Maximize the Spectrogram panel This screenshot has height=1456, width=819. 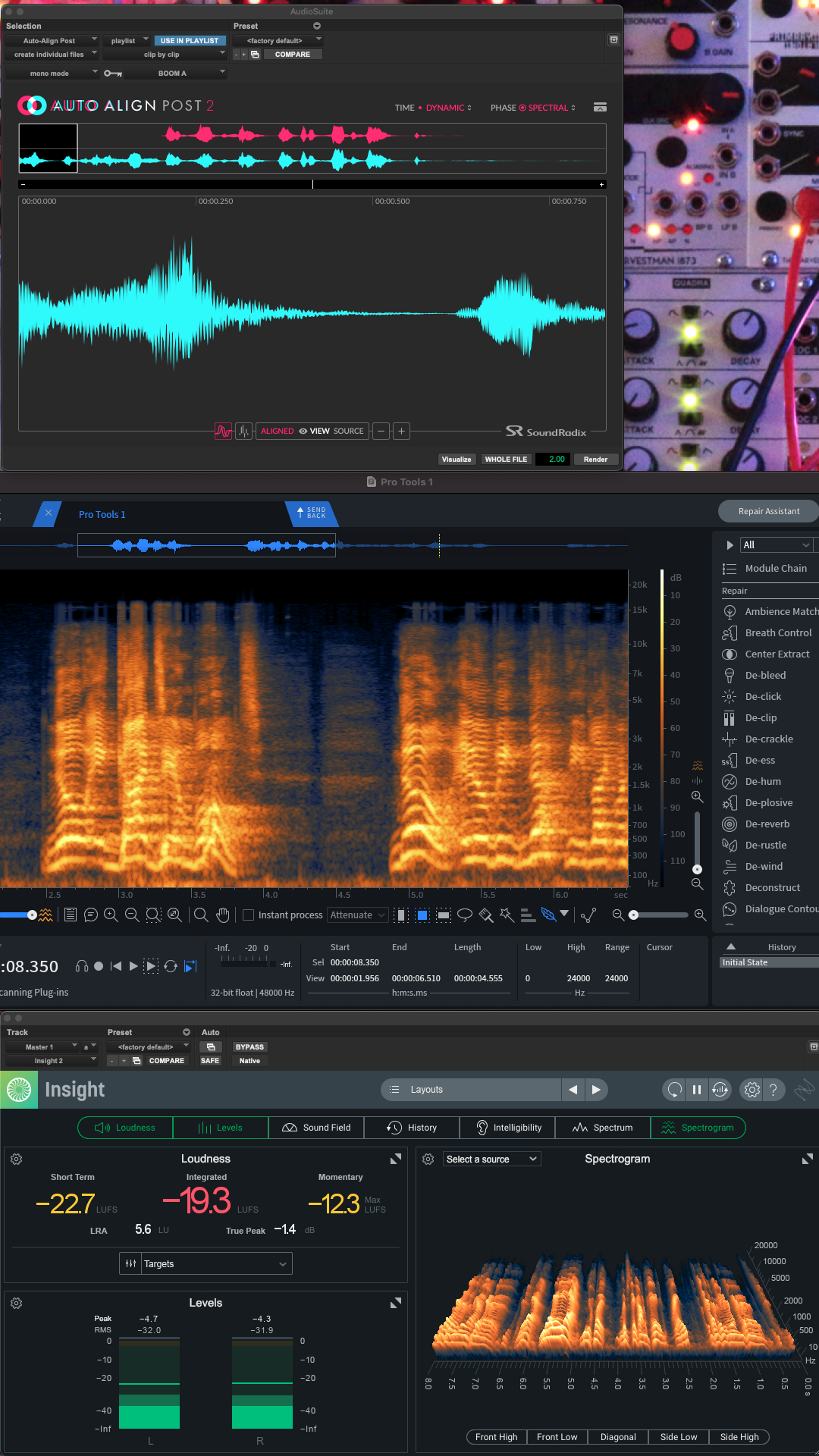point(808,1159)
